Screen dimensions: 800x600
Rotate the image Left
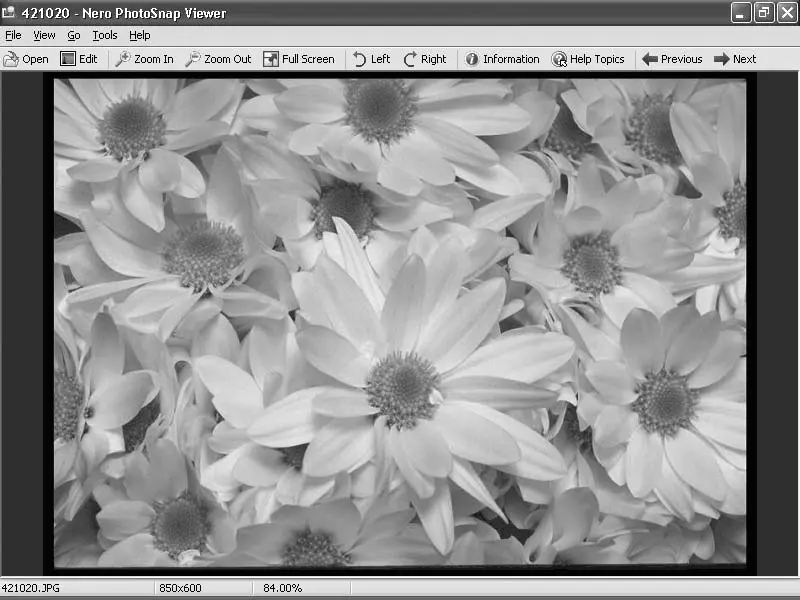click(x=371, y=59)
